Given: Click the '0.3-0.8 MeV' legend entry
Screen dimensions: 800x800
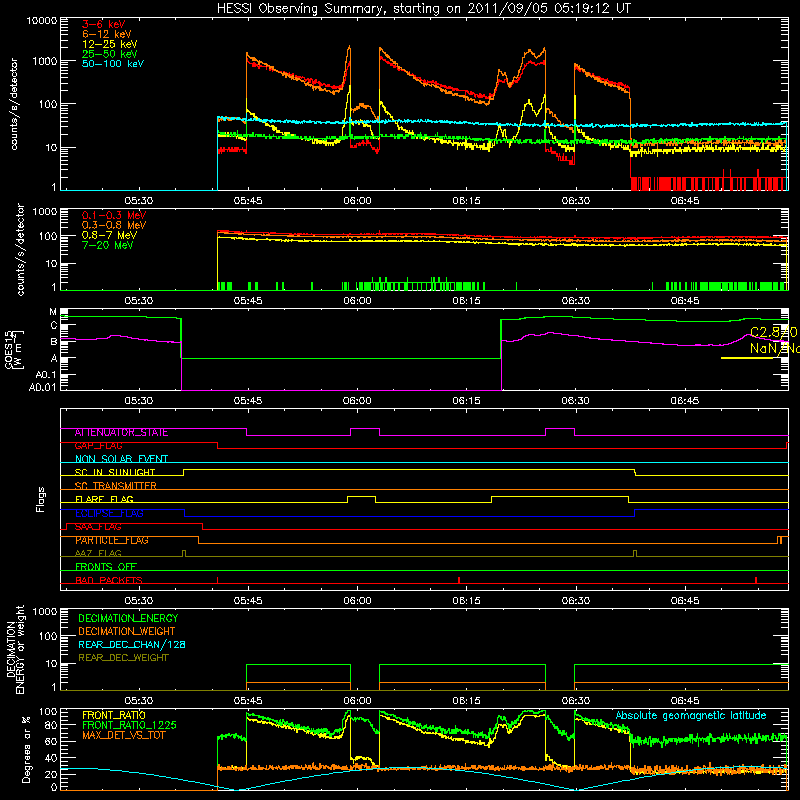Looking at the screenshot, I should click(114, 225).
